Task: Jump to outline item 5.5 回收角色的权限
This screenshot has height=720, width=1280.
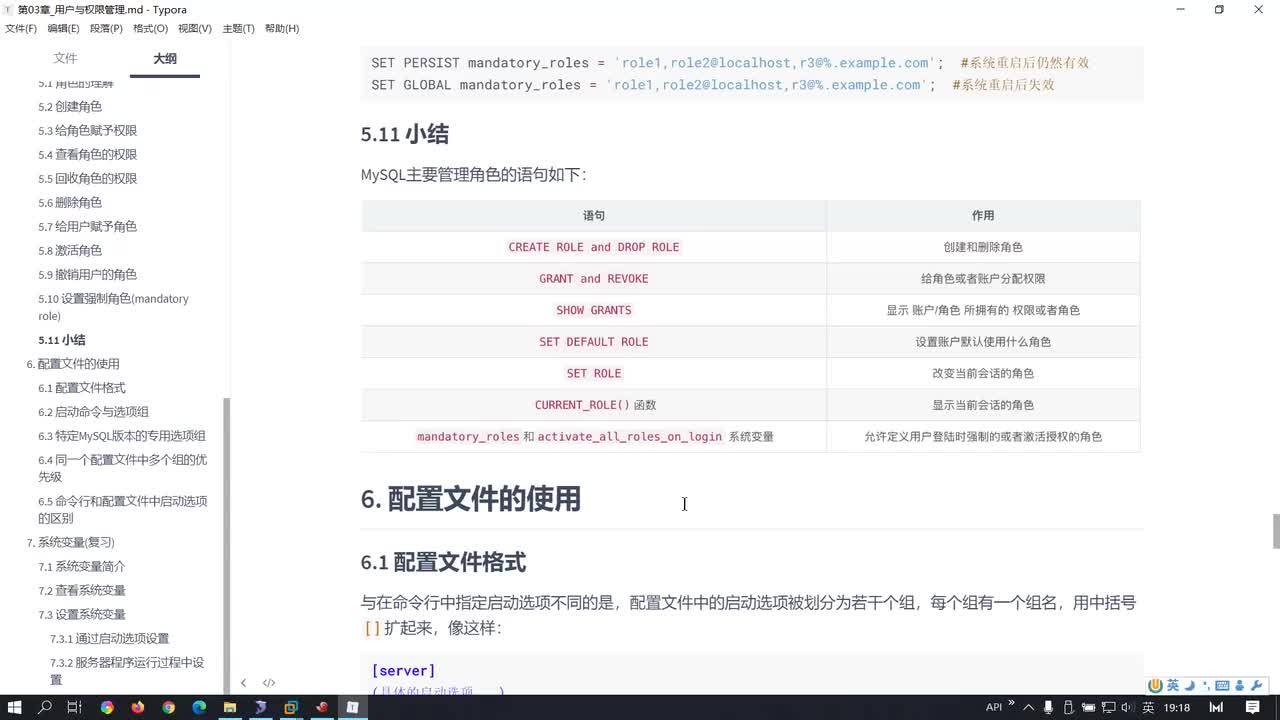Action: pos(88,178)
